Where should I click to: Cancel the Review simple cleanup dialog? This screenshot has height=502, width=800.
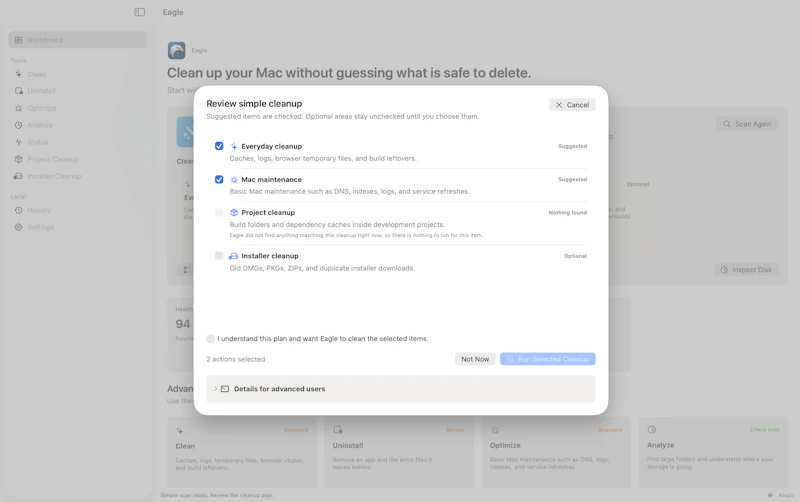tap(572, 105)
